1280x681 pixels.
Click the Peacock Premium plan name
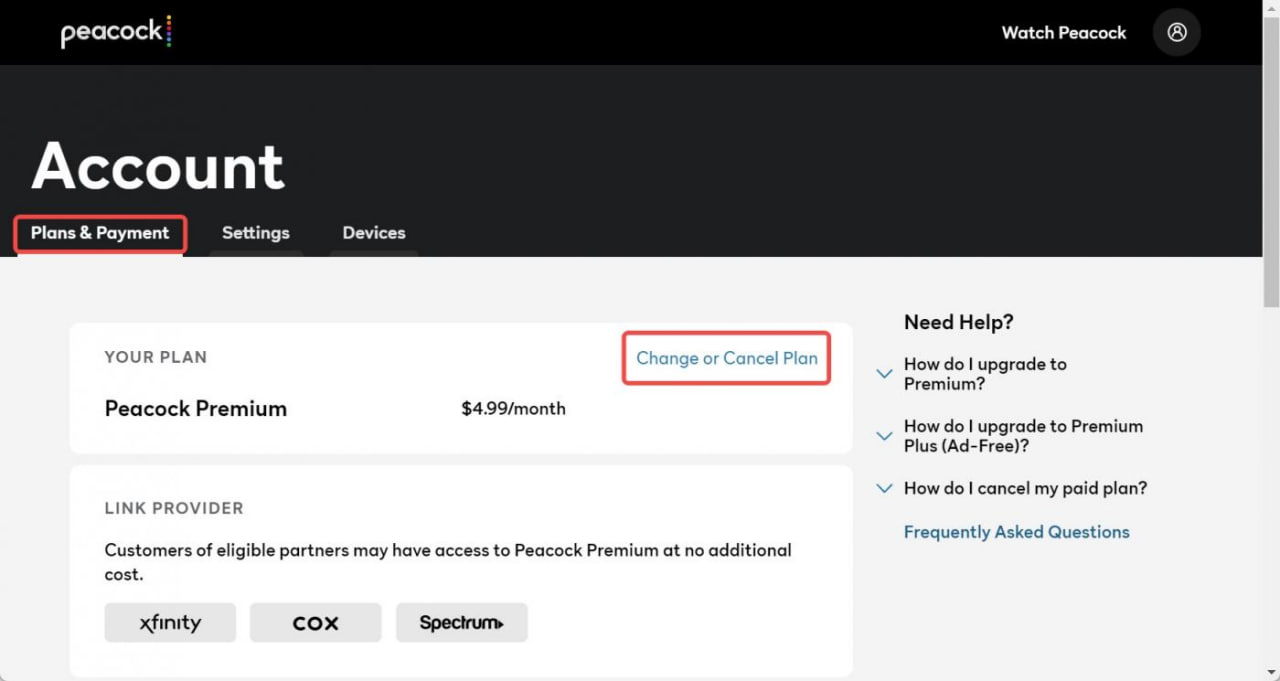click(196, 409)
